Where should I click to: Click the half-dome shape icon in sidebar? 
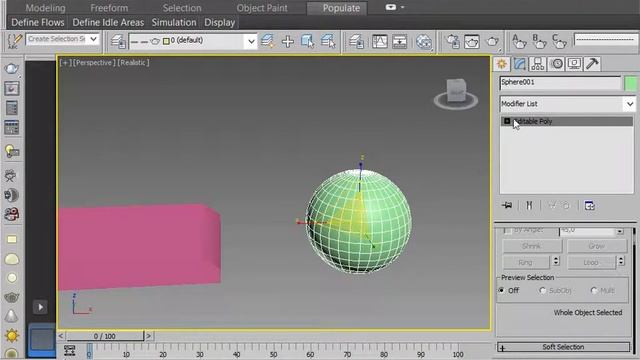pos(11,259)
